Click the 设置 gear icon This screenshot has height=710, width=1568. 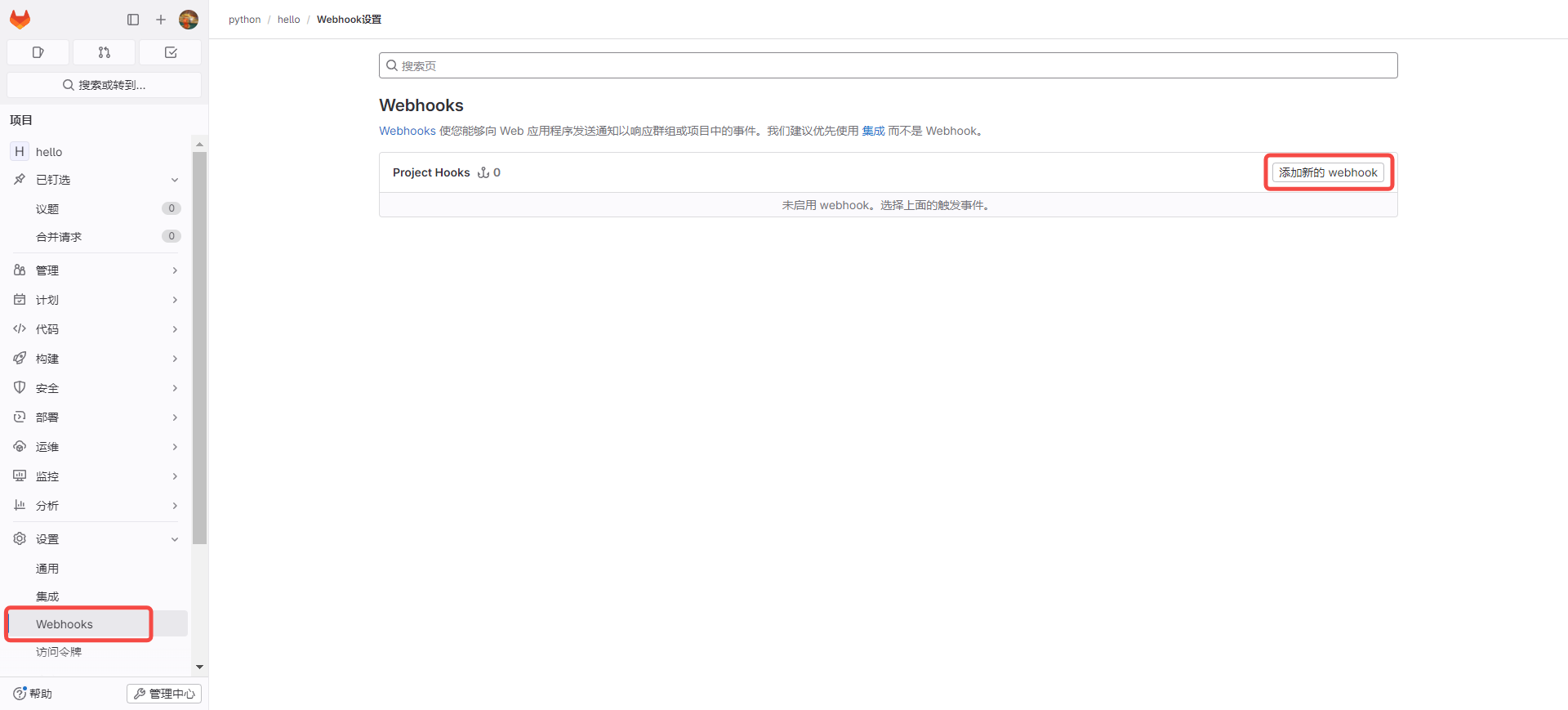[20, 538]
